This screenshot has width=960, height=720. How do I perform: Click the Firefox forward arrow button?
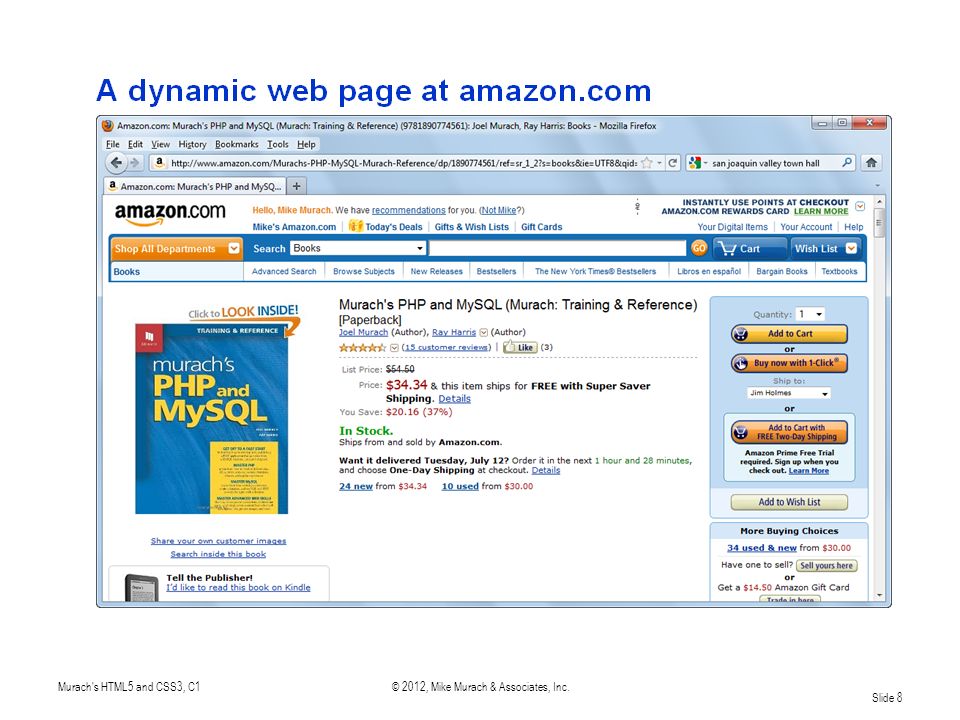pos(135,163)
